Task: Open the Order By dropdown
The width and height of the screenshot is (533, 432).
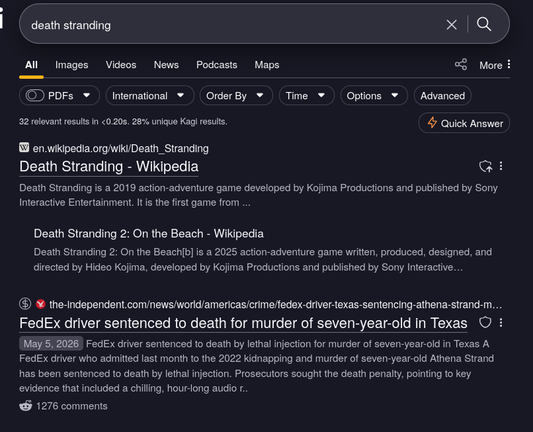Action: point(236,96)
